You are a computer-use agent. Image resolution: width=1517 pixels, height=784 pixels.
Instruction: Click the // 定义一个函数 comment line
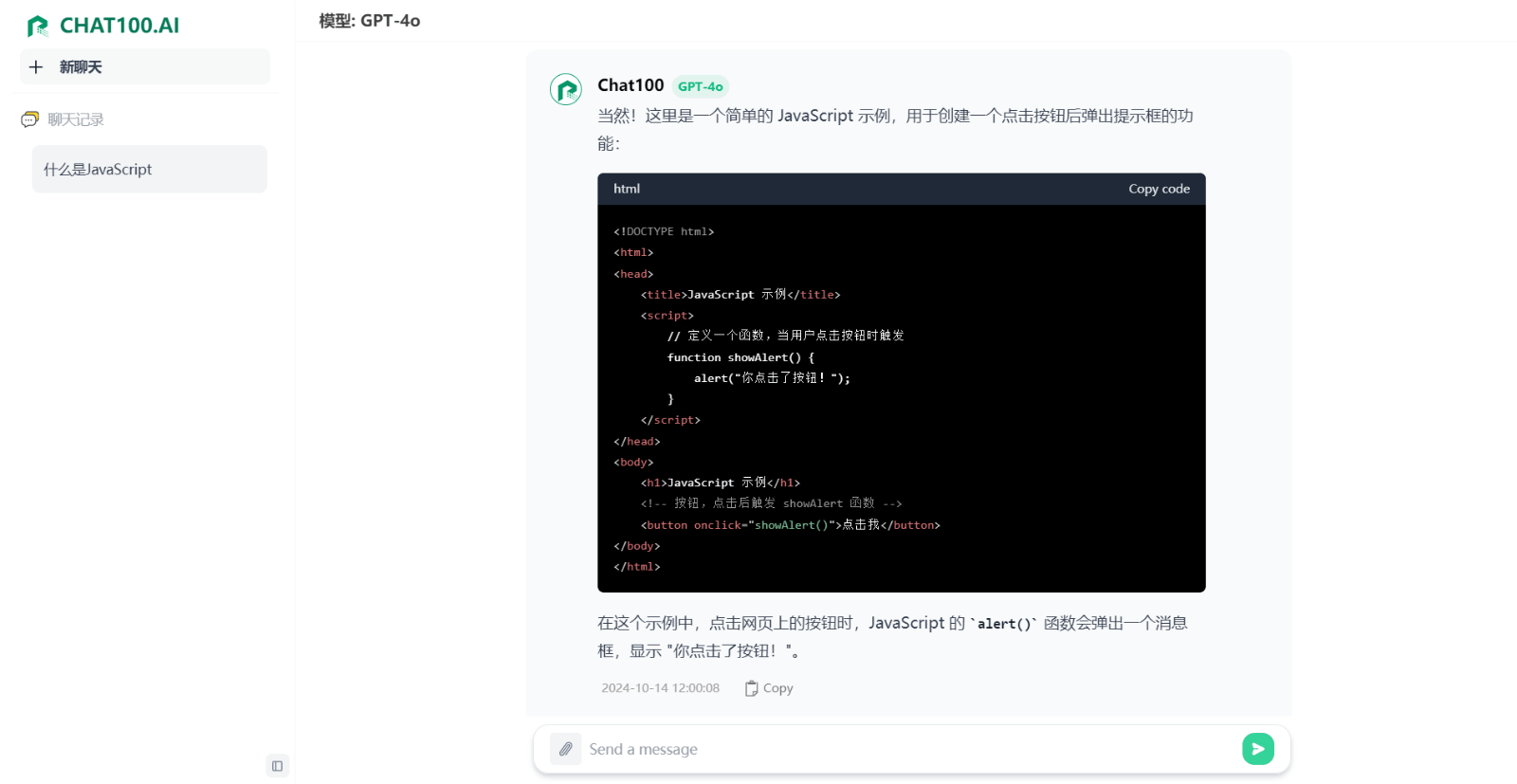coord(785,336)
